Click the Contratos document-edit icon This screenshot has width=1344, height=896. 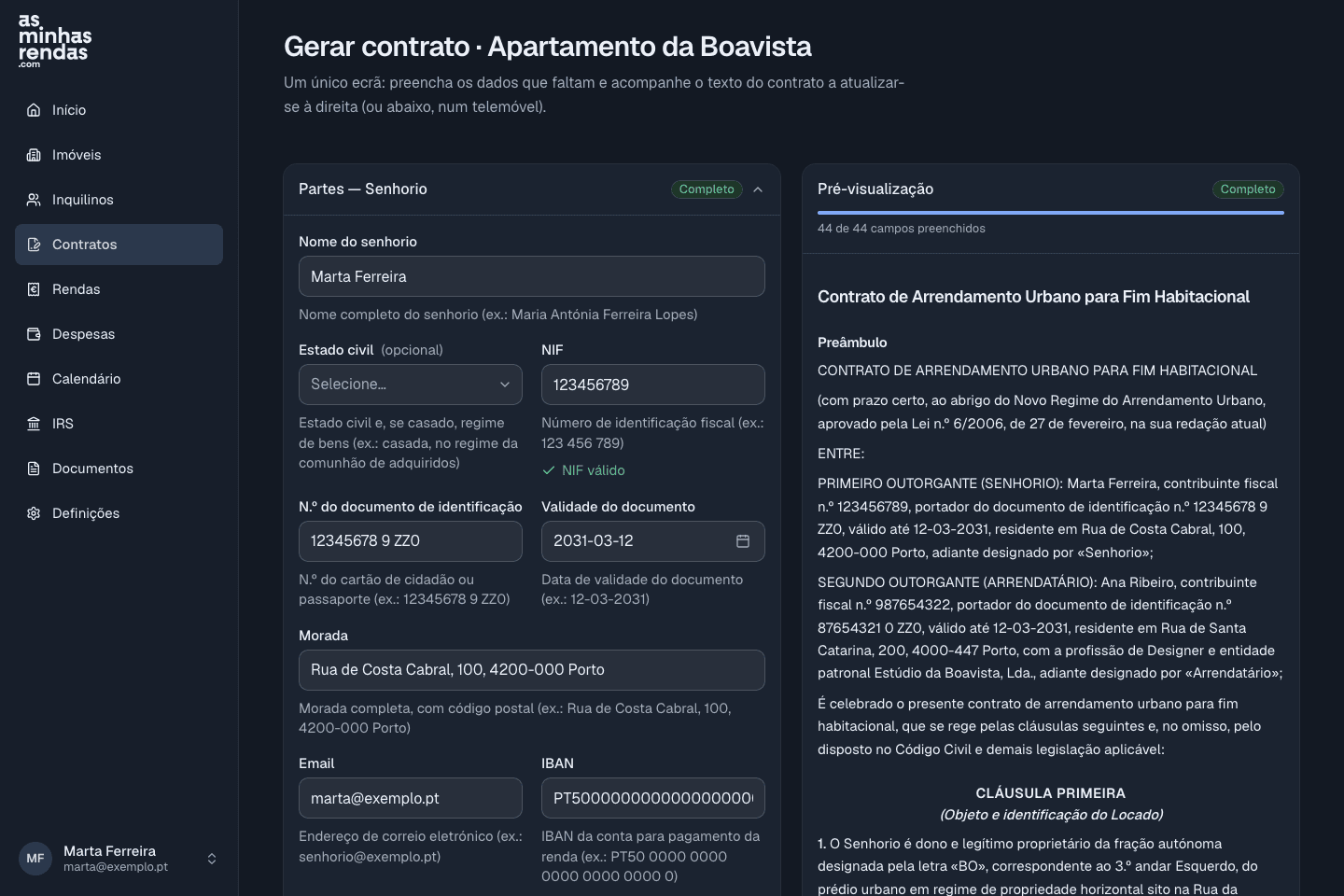(x=34, y=245)
